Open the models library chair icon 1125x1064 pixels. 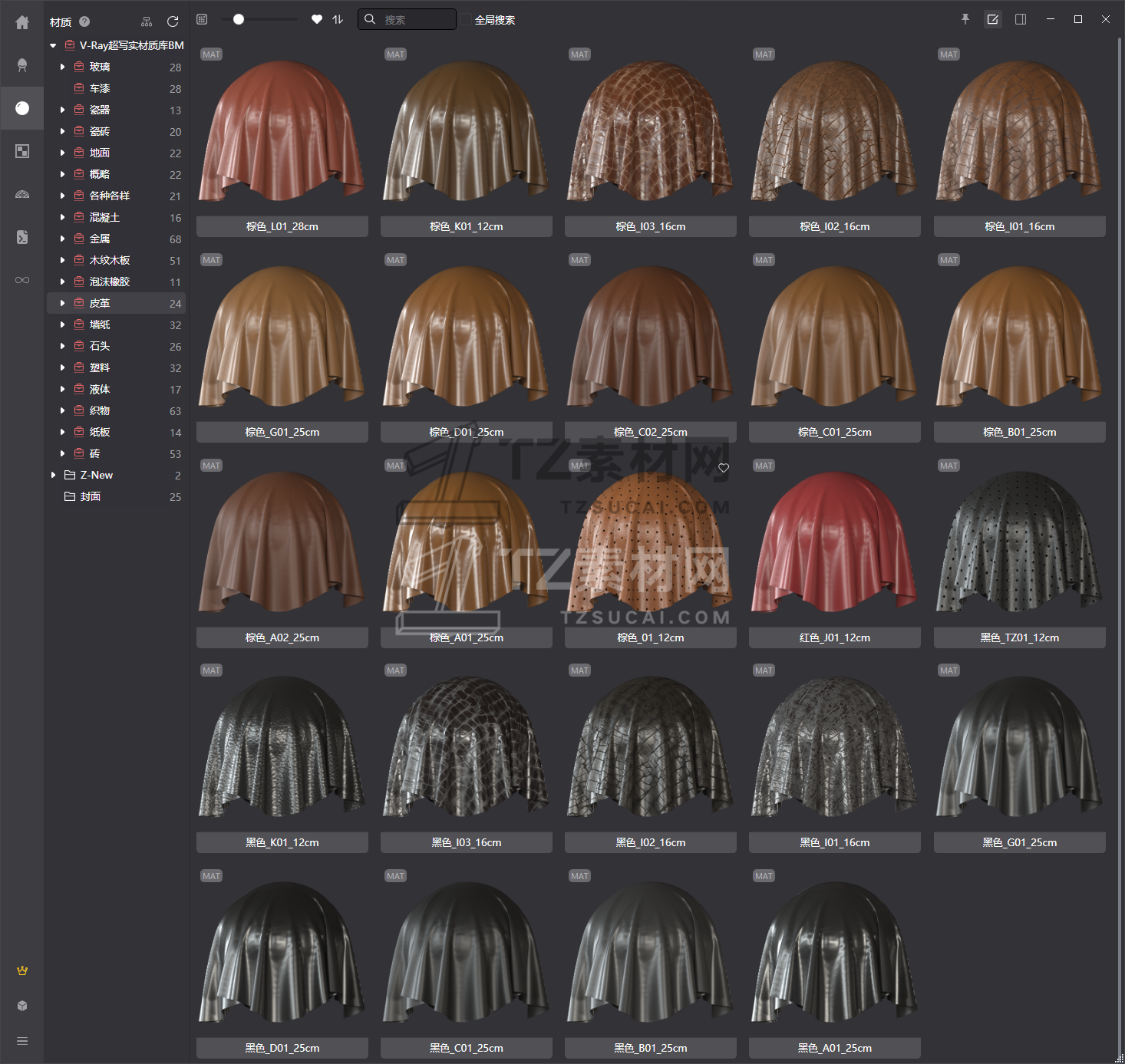coord(22,65)
